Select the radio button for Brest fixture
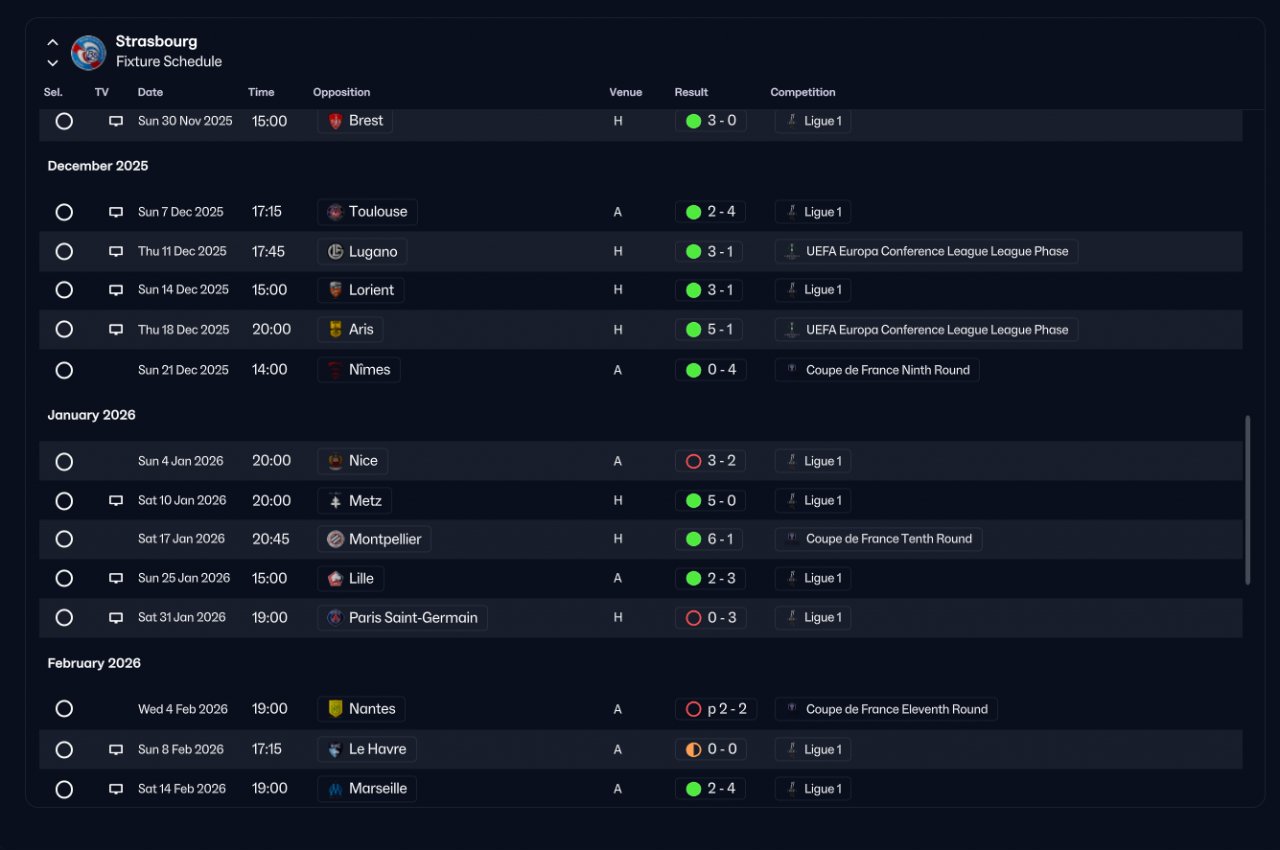1280x850 pixels. [64, 121]
